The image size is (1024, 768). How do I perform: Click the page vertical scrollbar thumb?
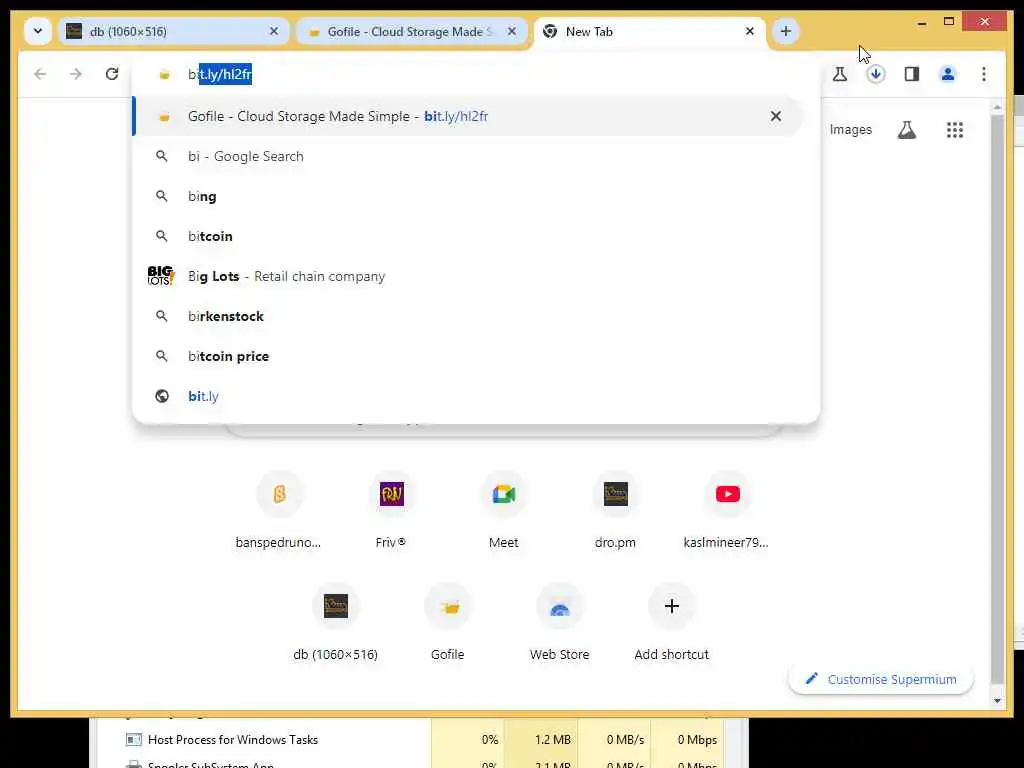click(x=997, y=398)
